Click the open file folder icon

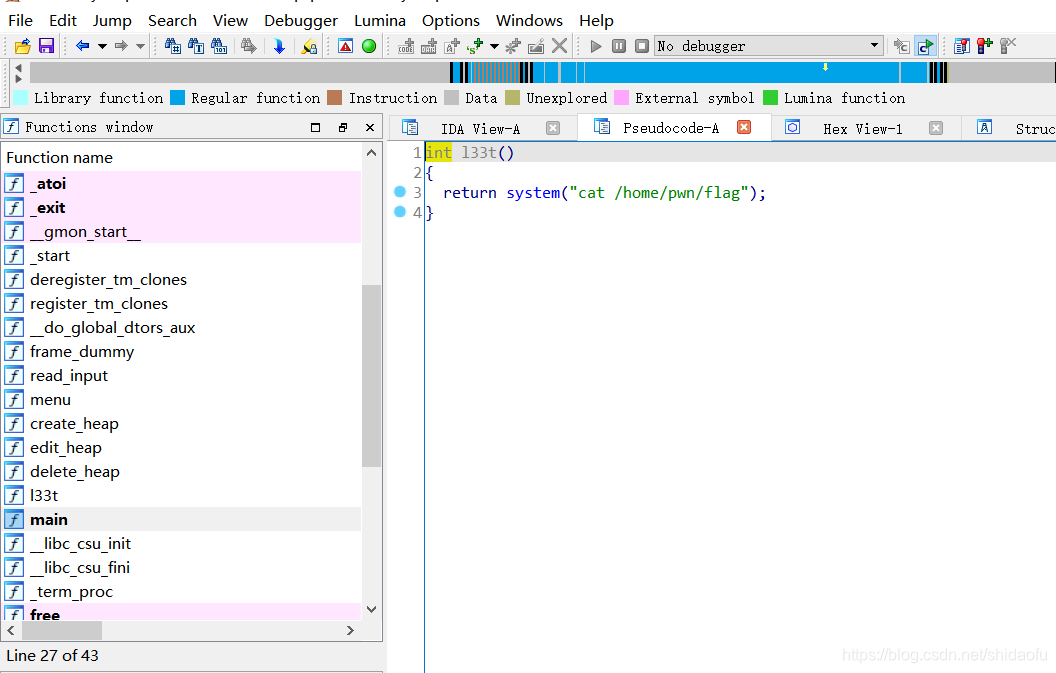click(x=23, y=46)
